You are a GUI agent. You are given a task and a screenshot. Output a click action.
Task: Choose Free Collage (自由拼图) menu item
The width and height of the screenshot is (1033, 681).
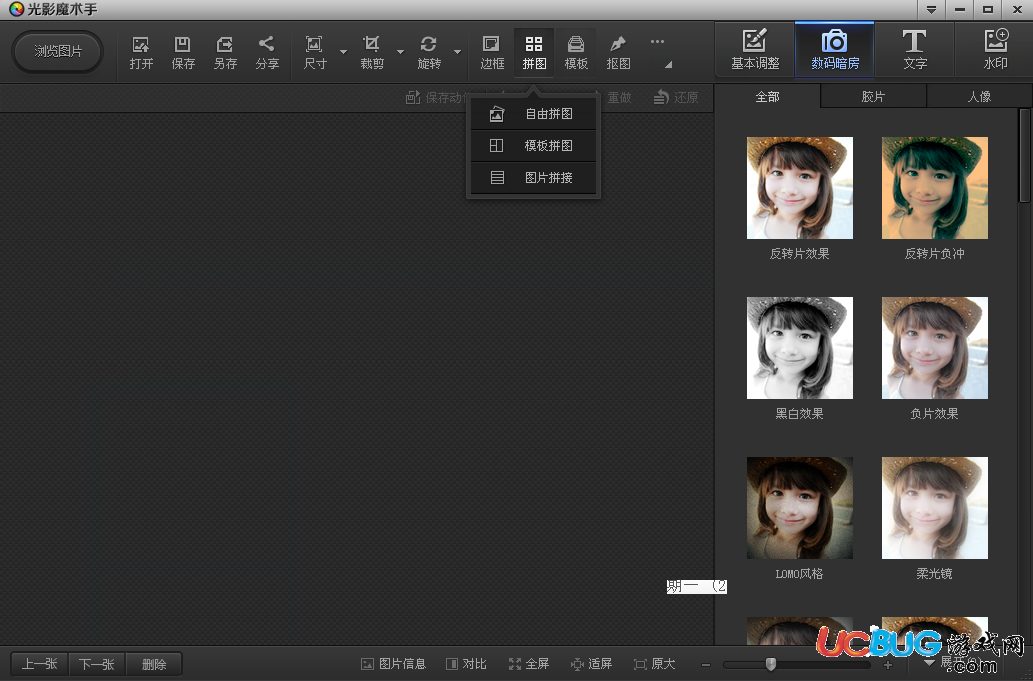(535, 114)
